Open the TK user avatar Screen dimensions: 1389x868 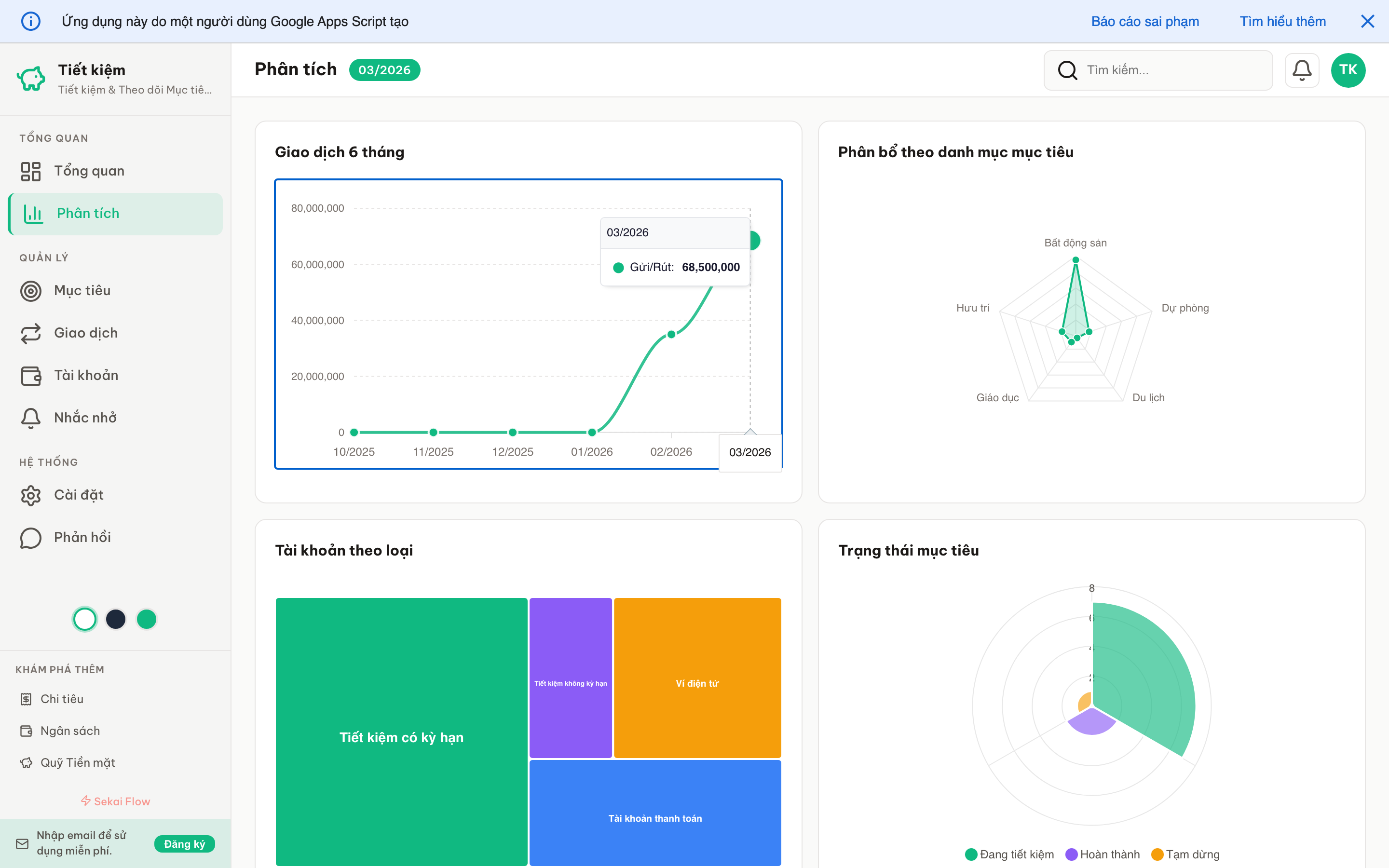(1348, 70)
